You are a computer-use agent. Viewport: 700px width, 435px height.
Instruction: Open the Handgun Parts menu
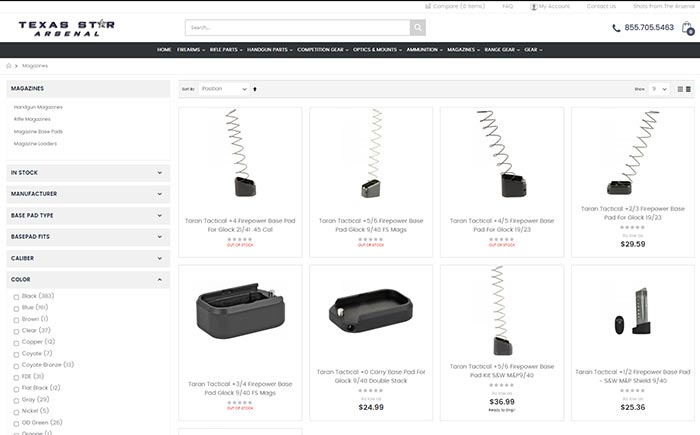pos(270,50)
